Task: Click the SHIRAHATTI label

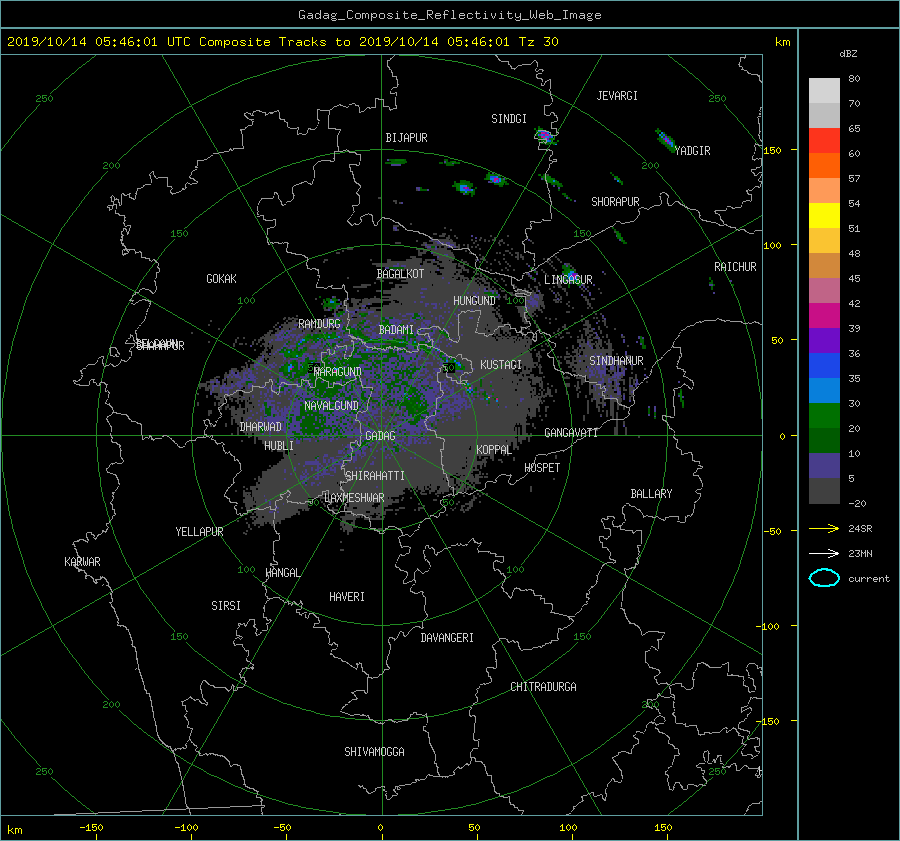Action: pos(375,476)
